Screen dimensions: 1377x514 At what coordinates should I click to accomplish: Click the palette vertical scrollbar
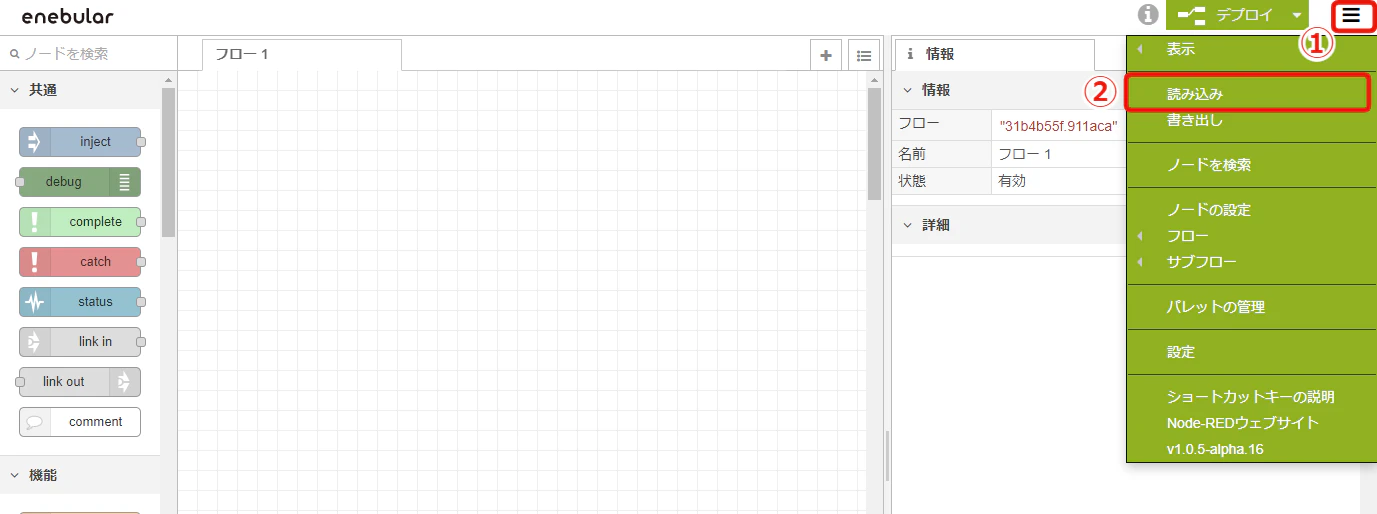pos(168,160)
